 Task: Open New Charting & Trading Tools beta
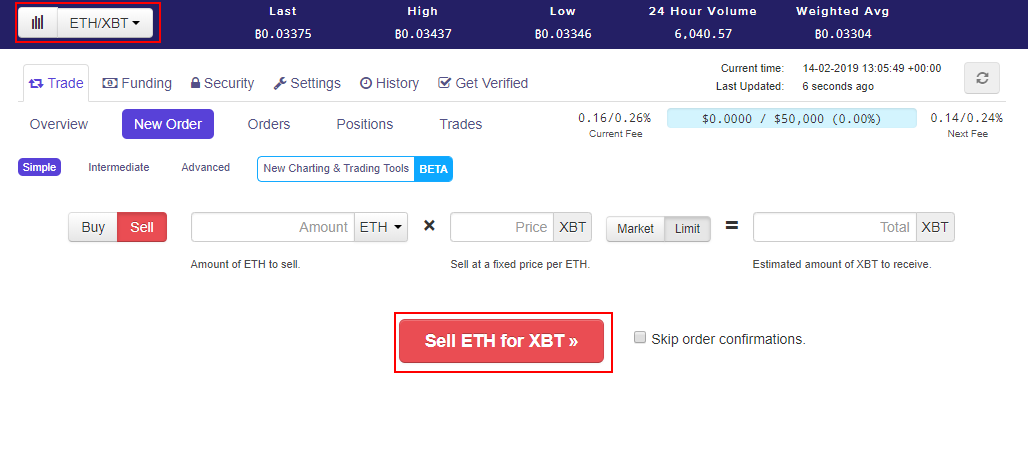354,169
